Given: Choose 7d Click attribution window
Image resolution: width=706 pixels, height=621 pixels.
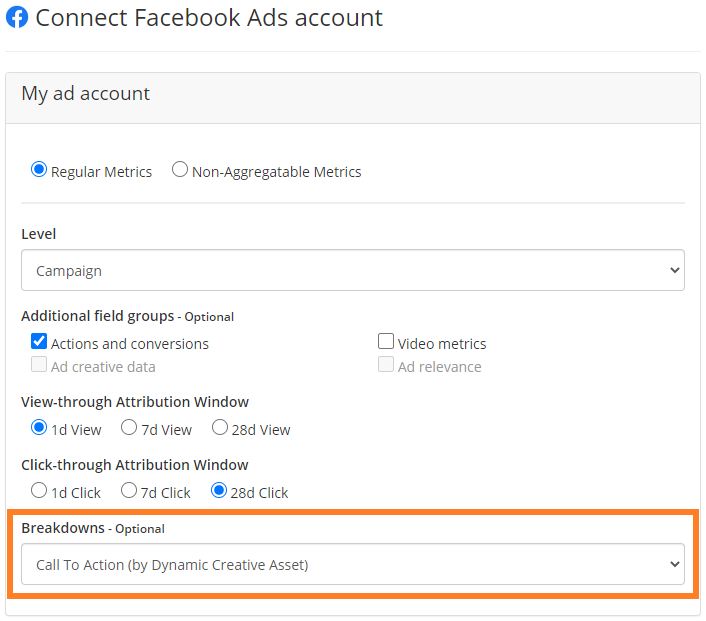Looking at the screenshot, I should [x=129, y=490].
